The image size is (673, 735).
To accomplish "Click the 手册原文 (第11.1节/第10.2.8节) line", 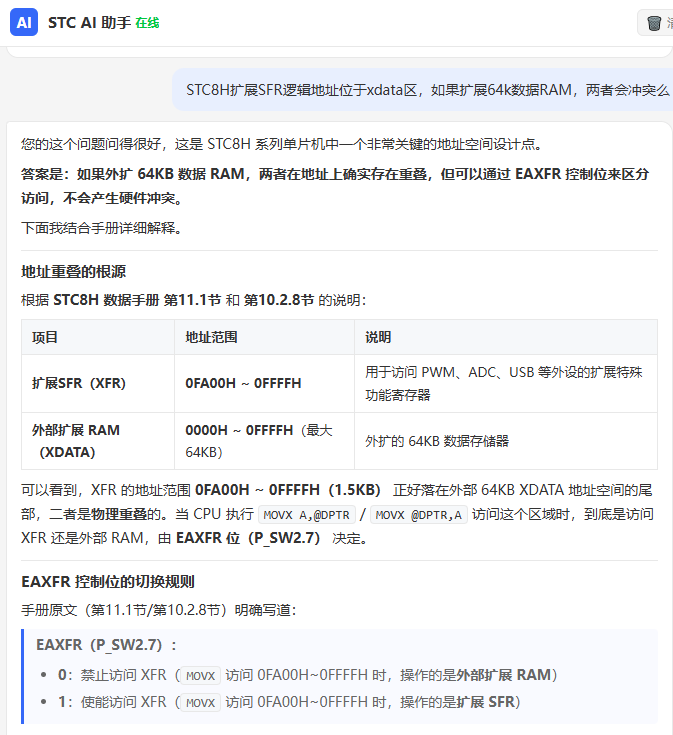I will (159, 610).
